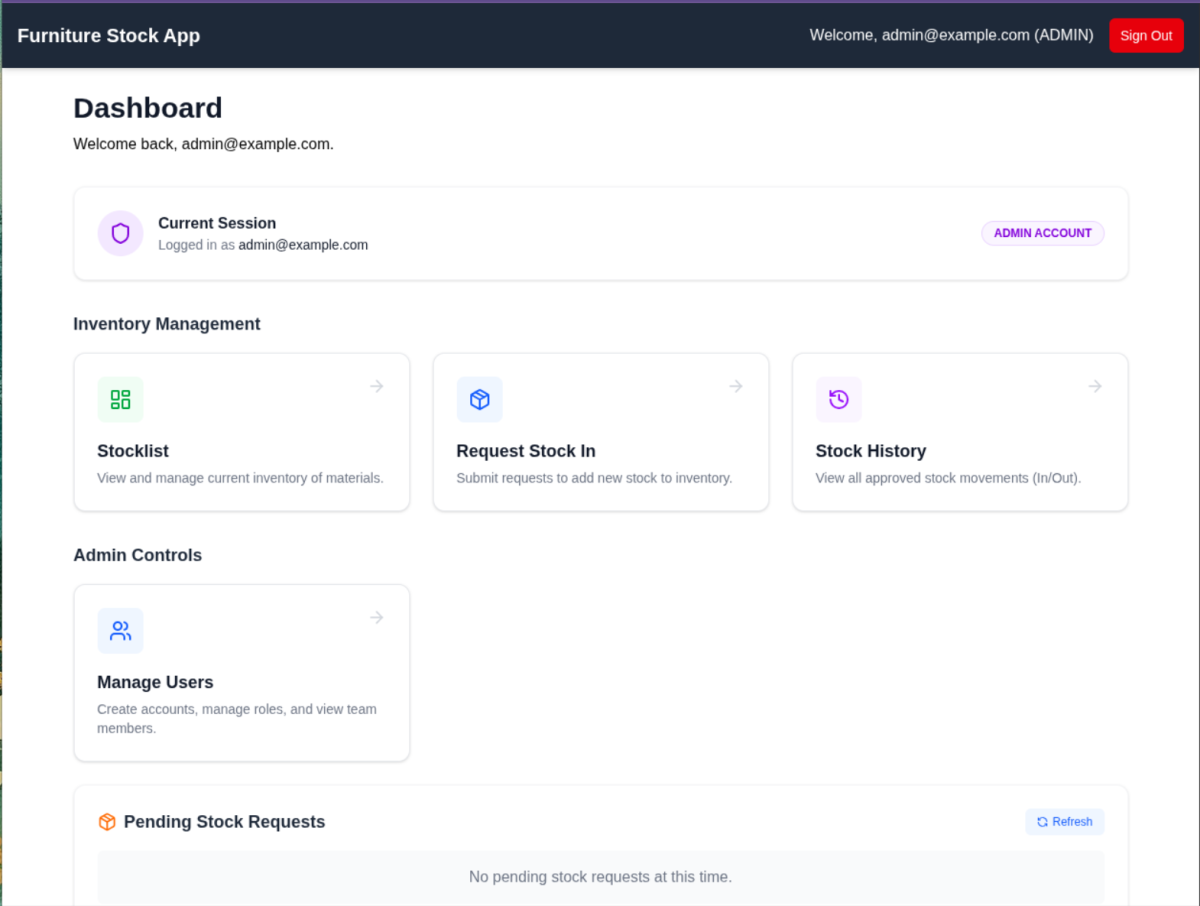Open the Manage Users title link
This screenshot has width=1200, height=906.
[155, 682]
